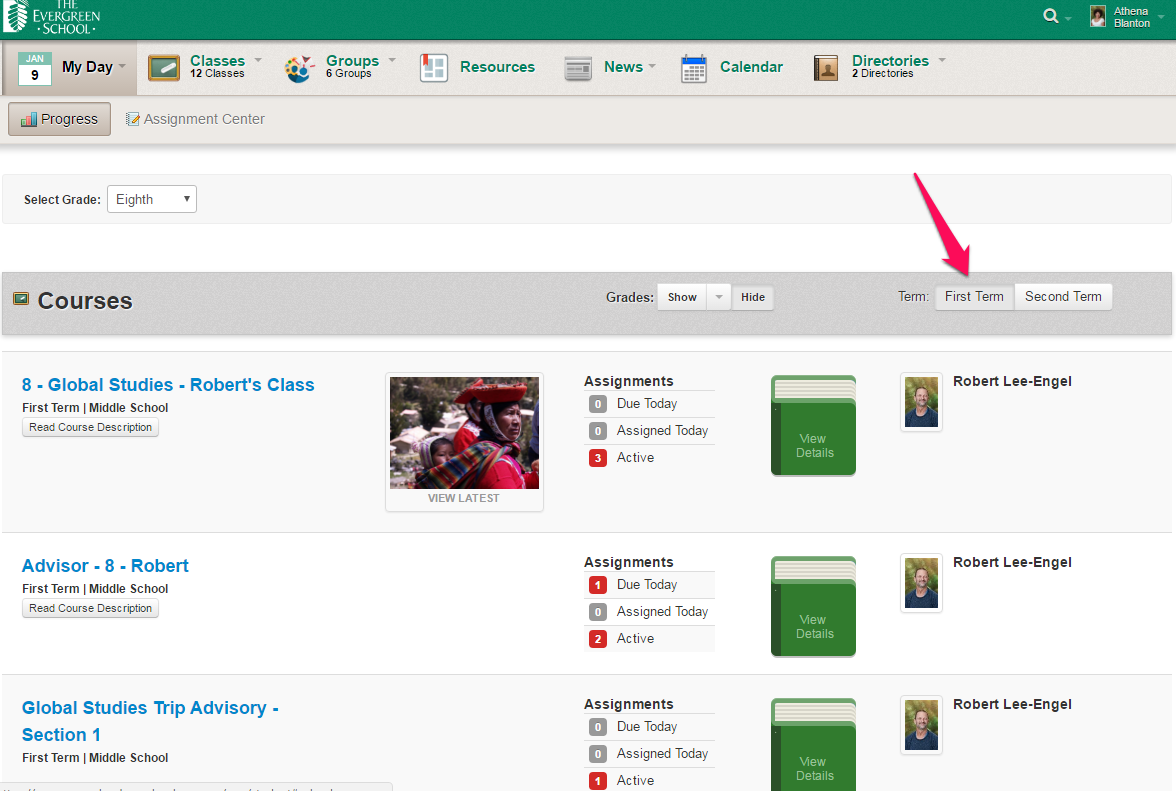Viewport: 1176px width, 791px height.
Task: Read Course Description for Global Studies Robert's Class
Action: tap(90, 427)
